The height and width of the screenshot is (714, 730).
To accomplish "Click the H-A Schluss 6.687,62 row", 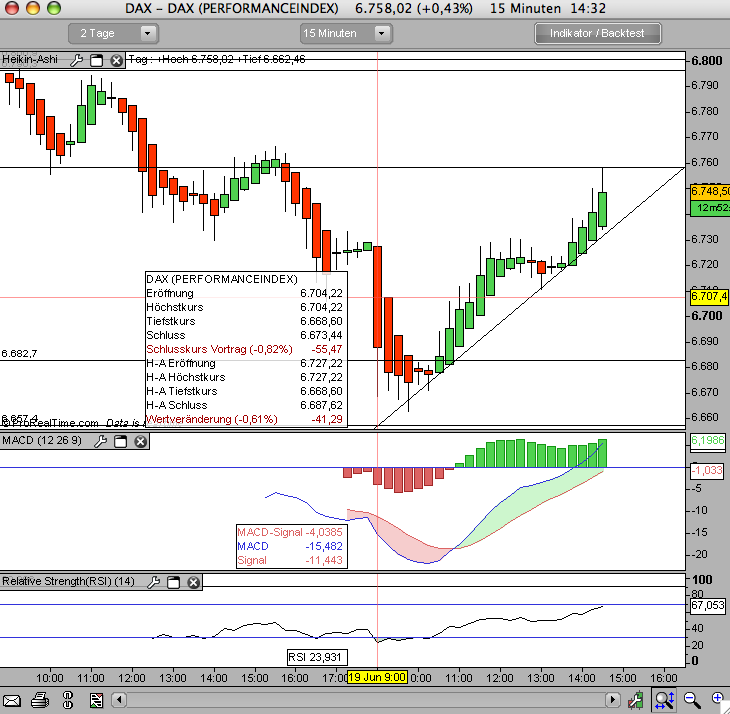I will pos(244,405).
